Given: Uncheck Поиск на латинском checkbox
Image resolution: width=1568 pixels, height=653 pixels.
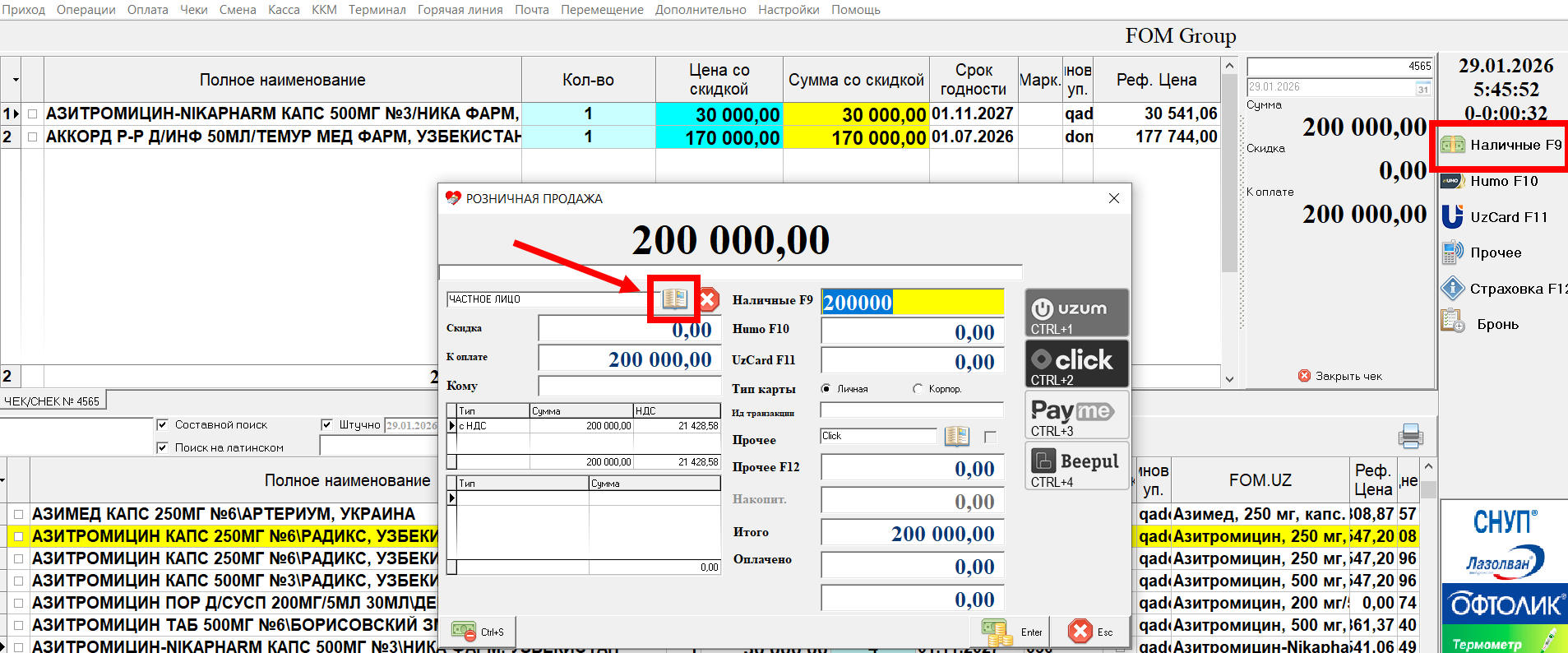Looking at the screenshot, I should pos(163,447).
